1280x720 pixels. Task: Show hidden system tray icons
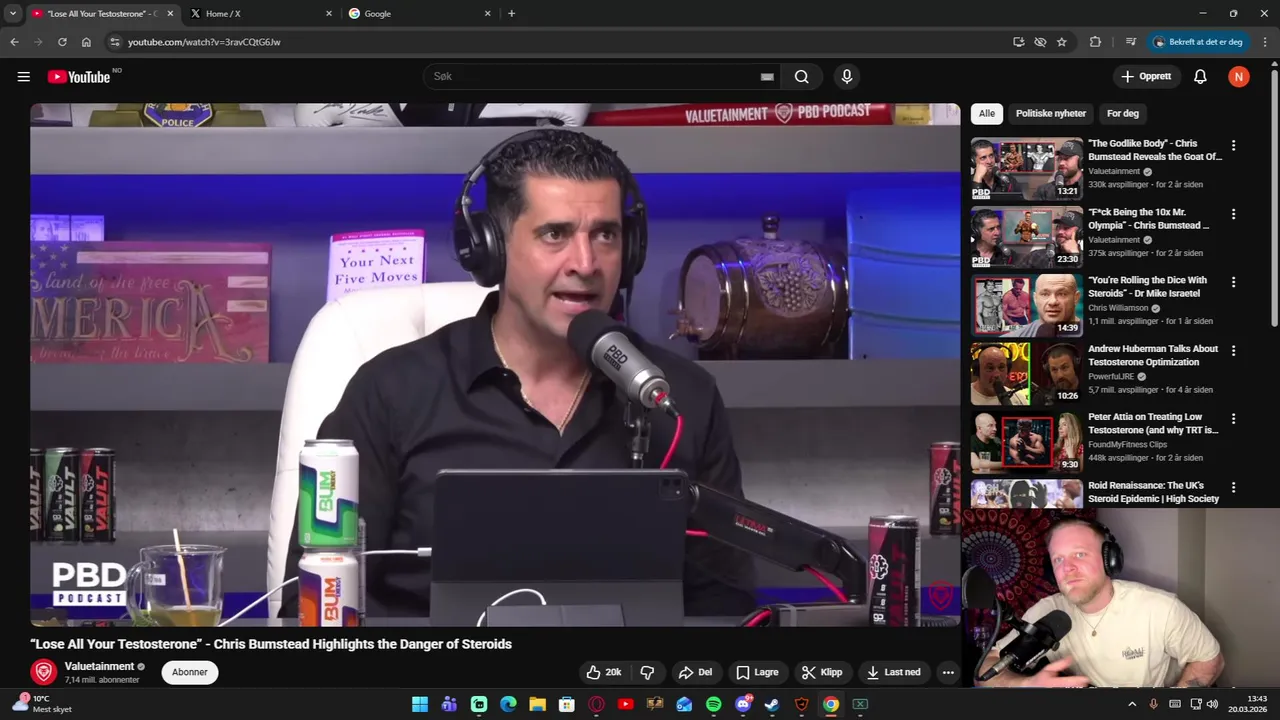click(x=1132, y=704)
